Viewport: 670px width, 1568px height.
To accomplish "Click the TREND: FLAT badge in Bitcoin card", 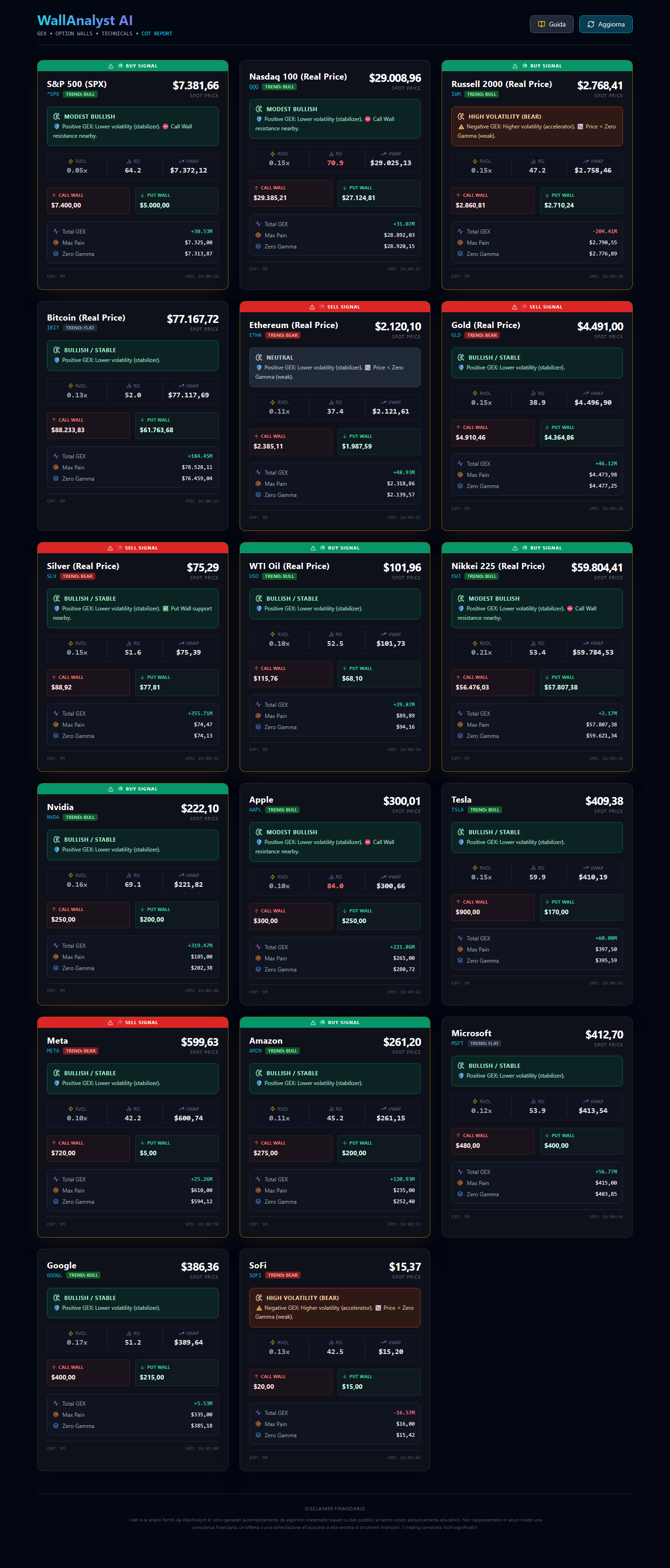I will (x=80, y=328).
